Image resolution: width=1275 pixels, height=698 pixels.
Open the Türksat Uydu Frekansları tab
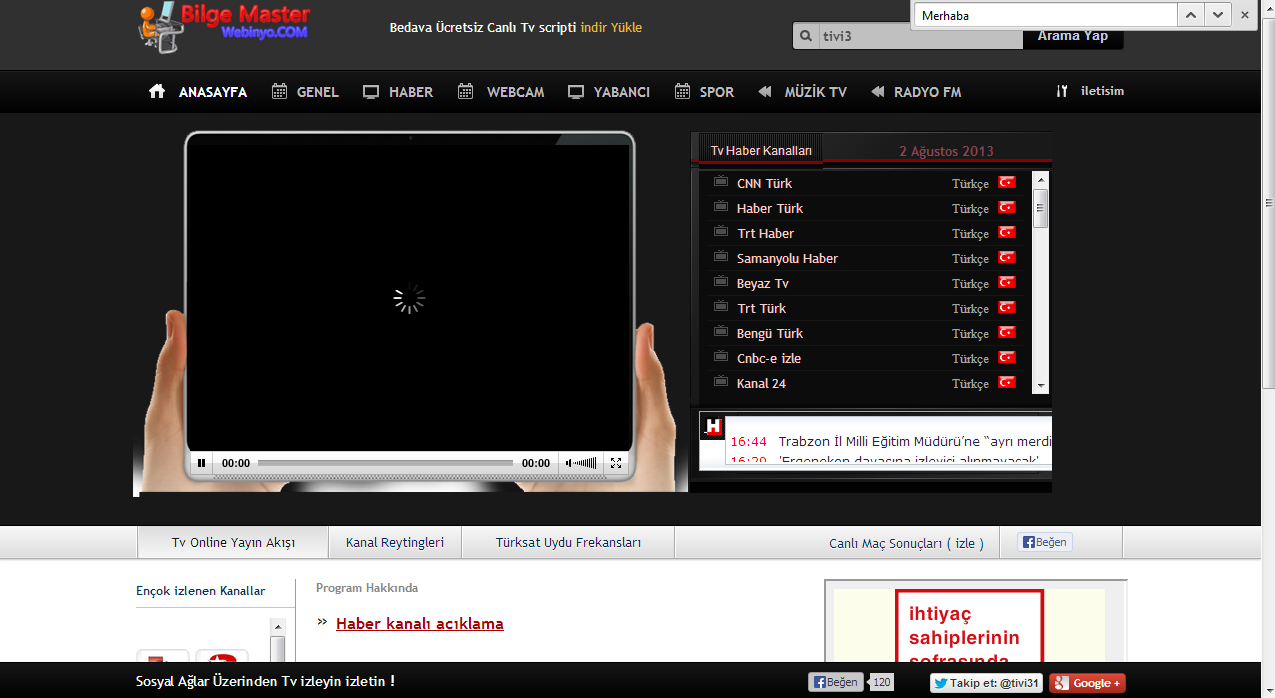[568, 542]
